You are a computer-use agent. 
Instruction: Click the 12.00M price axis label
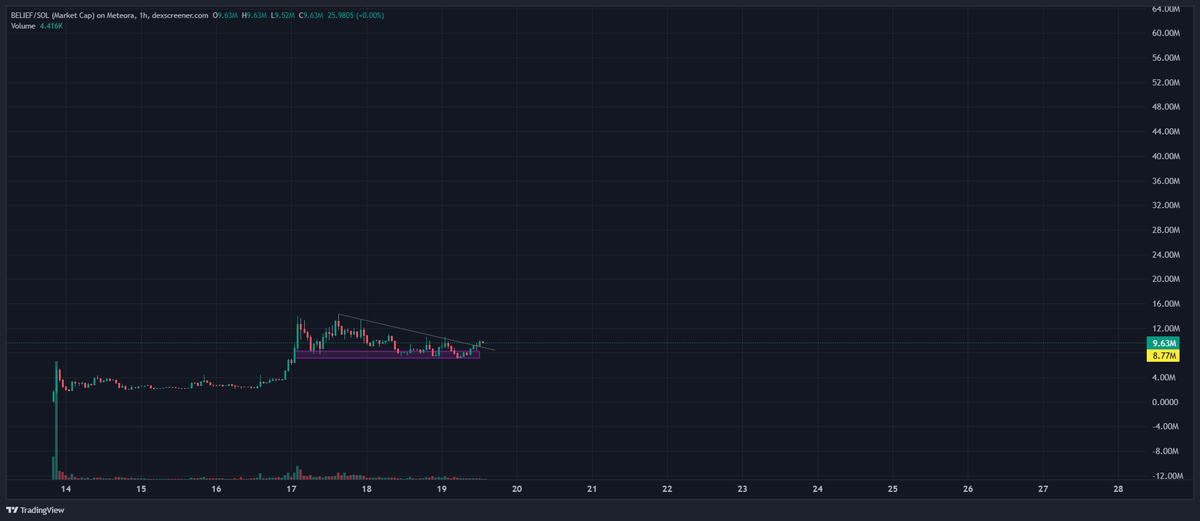[x=1166, y=328]
